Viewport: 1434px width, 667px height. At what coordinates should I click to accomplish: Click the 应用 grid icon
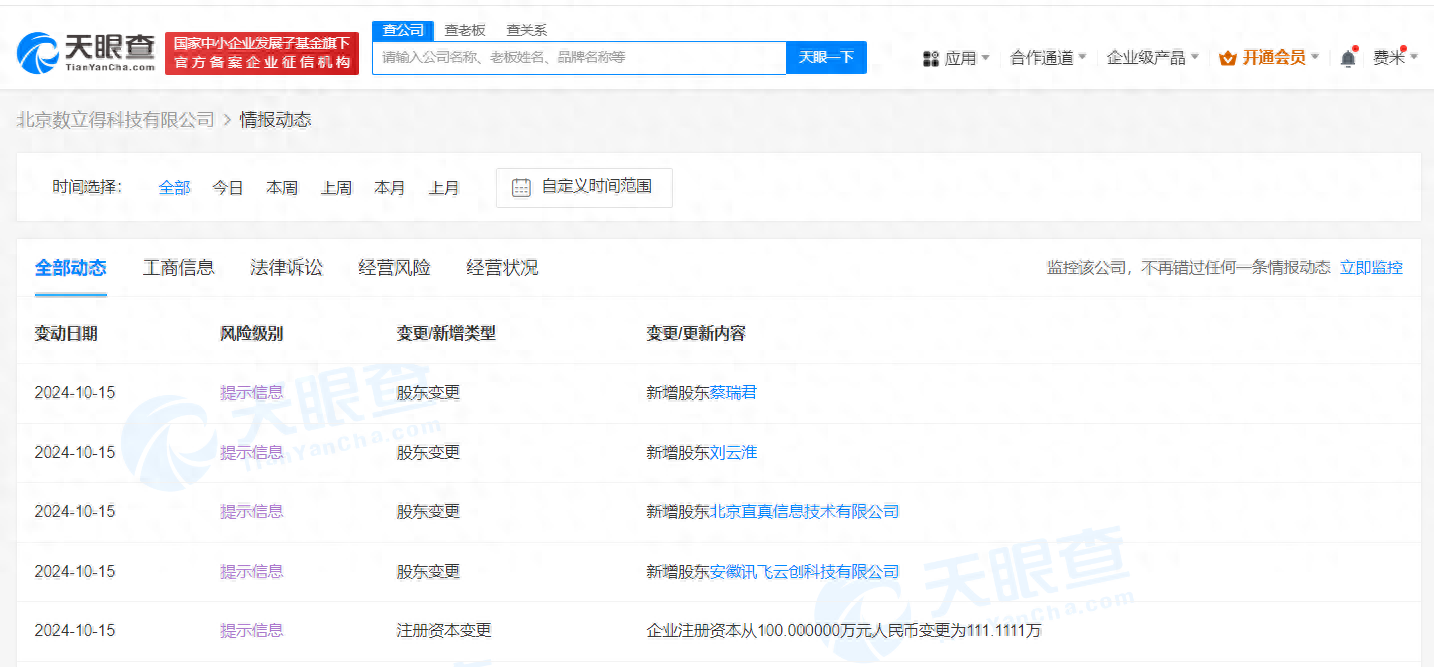click(931, 59)
